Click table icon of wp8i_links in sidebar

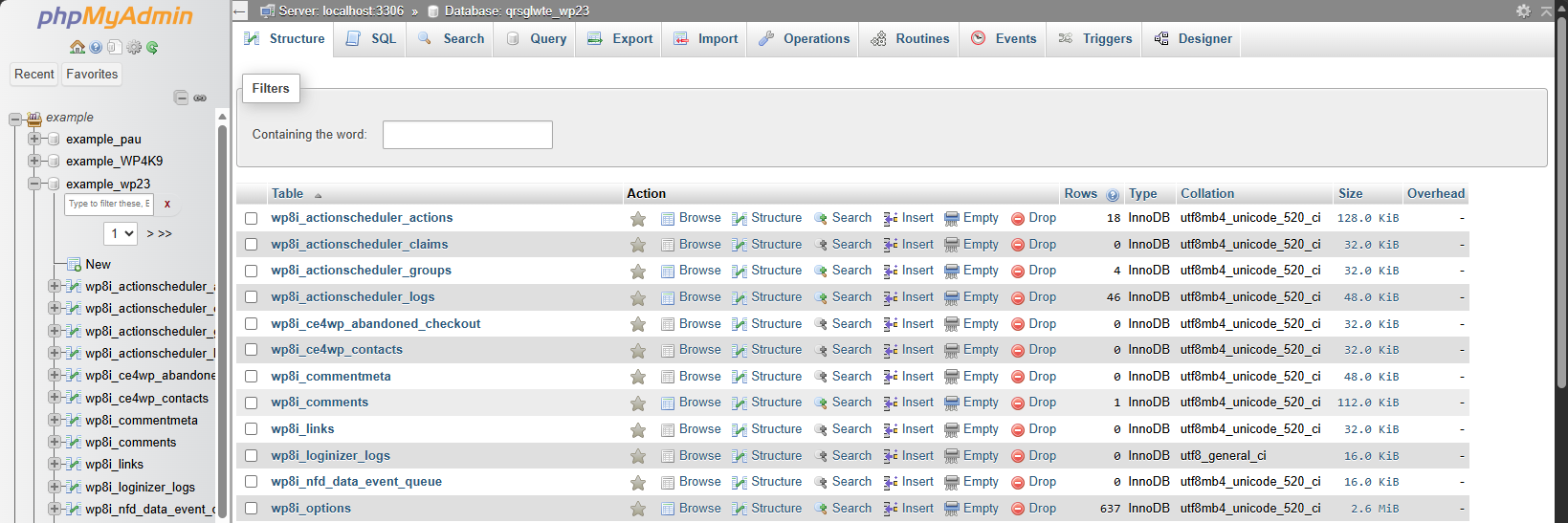point(74,464)
